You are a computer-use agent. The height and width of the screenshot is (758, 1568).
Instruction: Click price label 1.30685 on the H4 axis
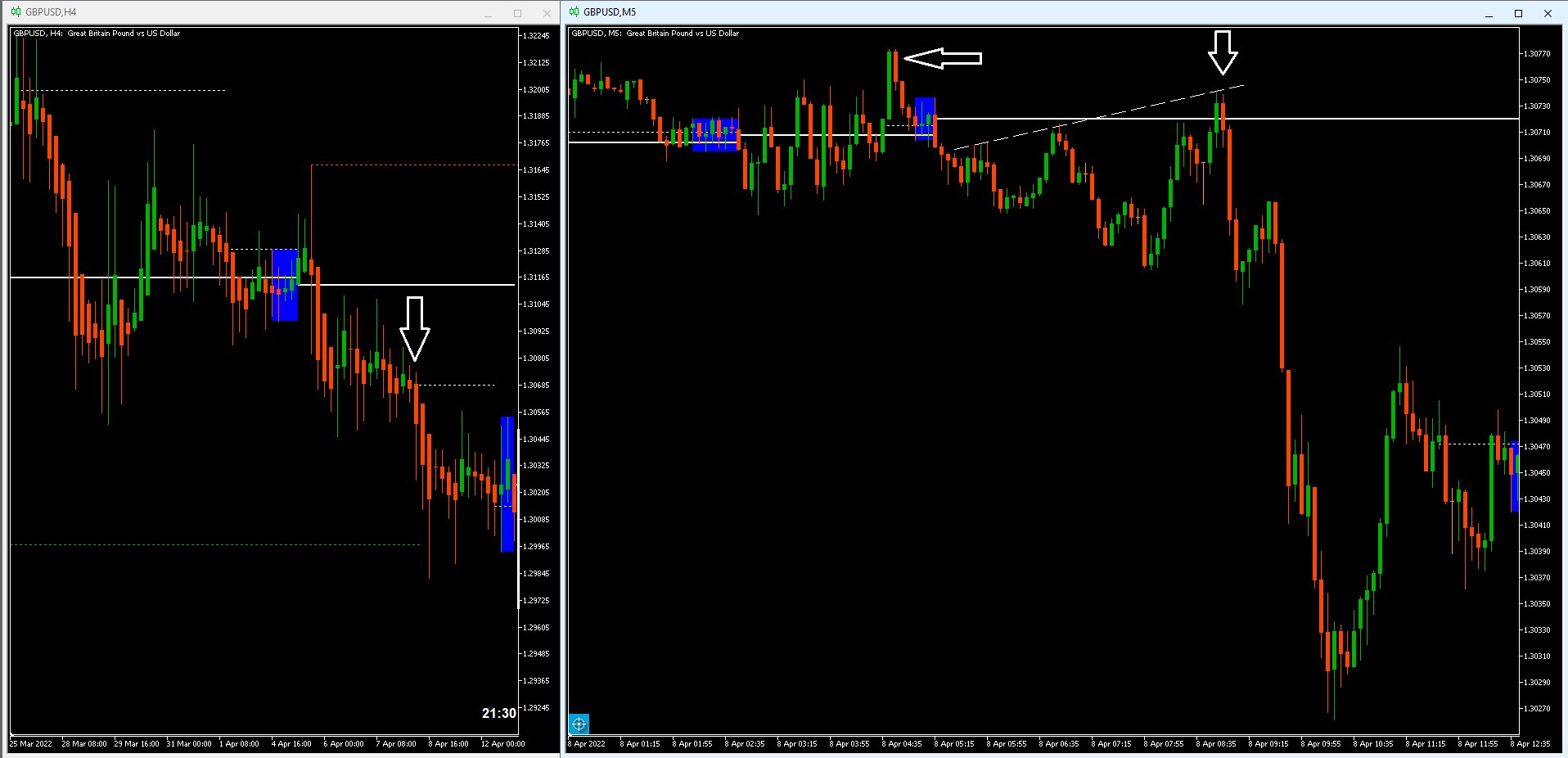(536, 386)
